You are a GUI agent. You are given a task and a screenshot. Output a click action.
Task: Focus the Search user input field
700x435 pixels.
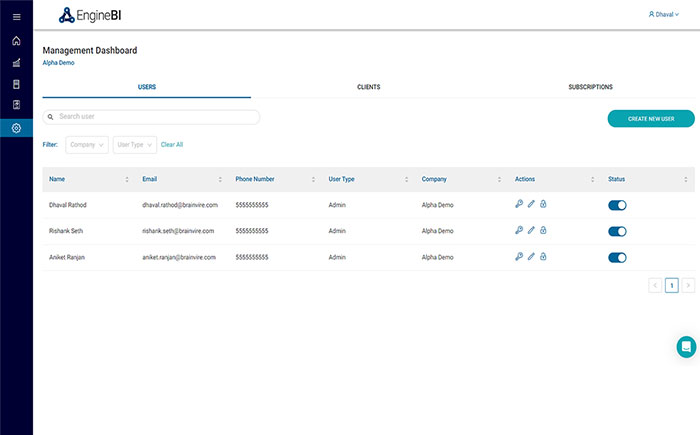151,117
